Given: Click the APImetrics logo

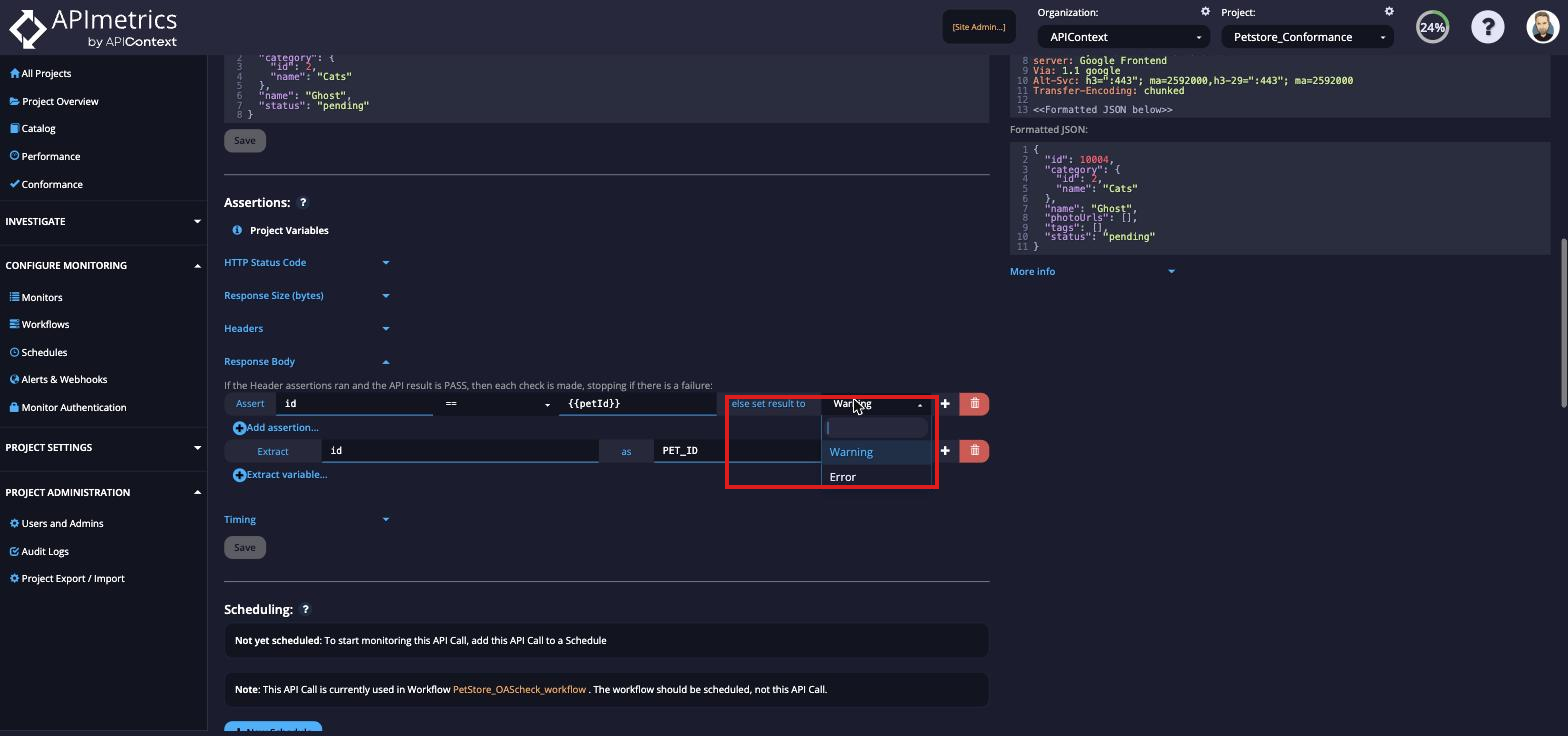Looking at the screenshot, I should (93, 28).
